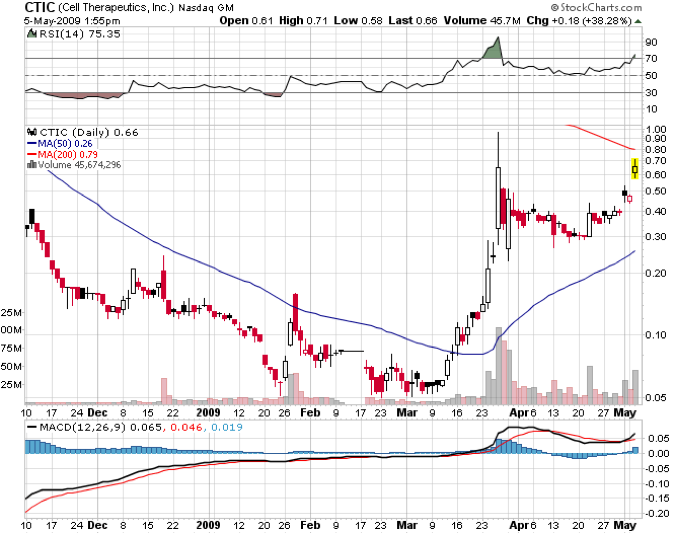This screenshot has height=533, width=675.
Task: Click the red MA(200) line swatch in legend
Action: [x=32, y=154]
